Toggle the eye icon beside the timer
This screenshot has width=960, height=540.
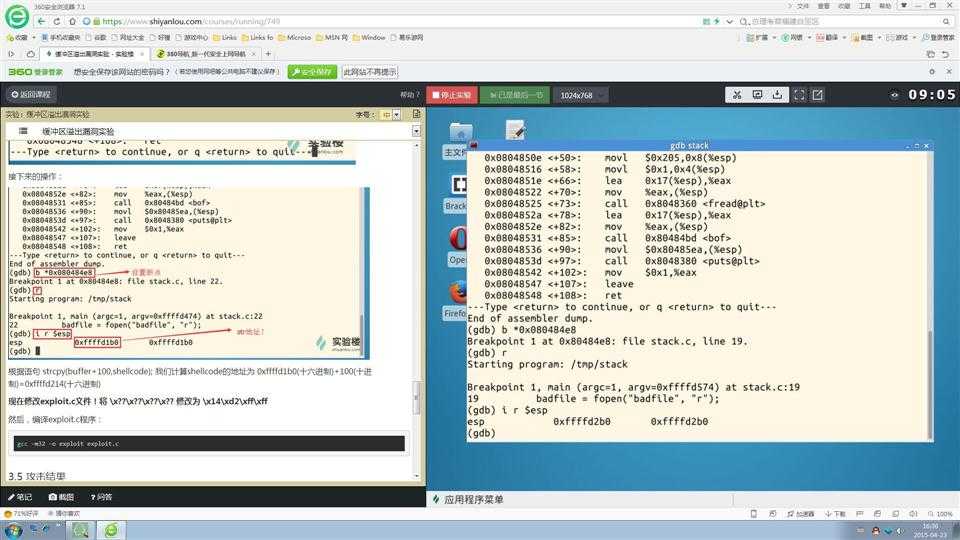(894, 95)
